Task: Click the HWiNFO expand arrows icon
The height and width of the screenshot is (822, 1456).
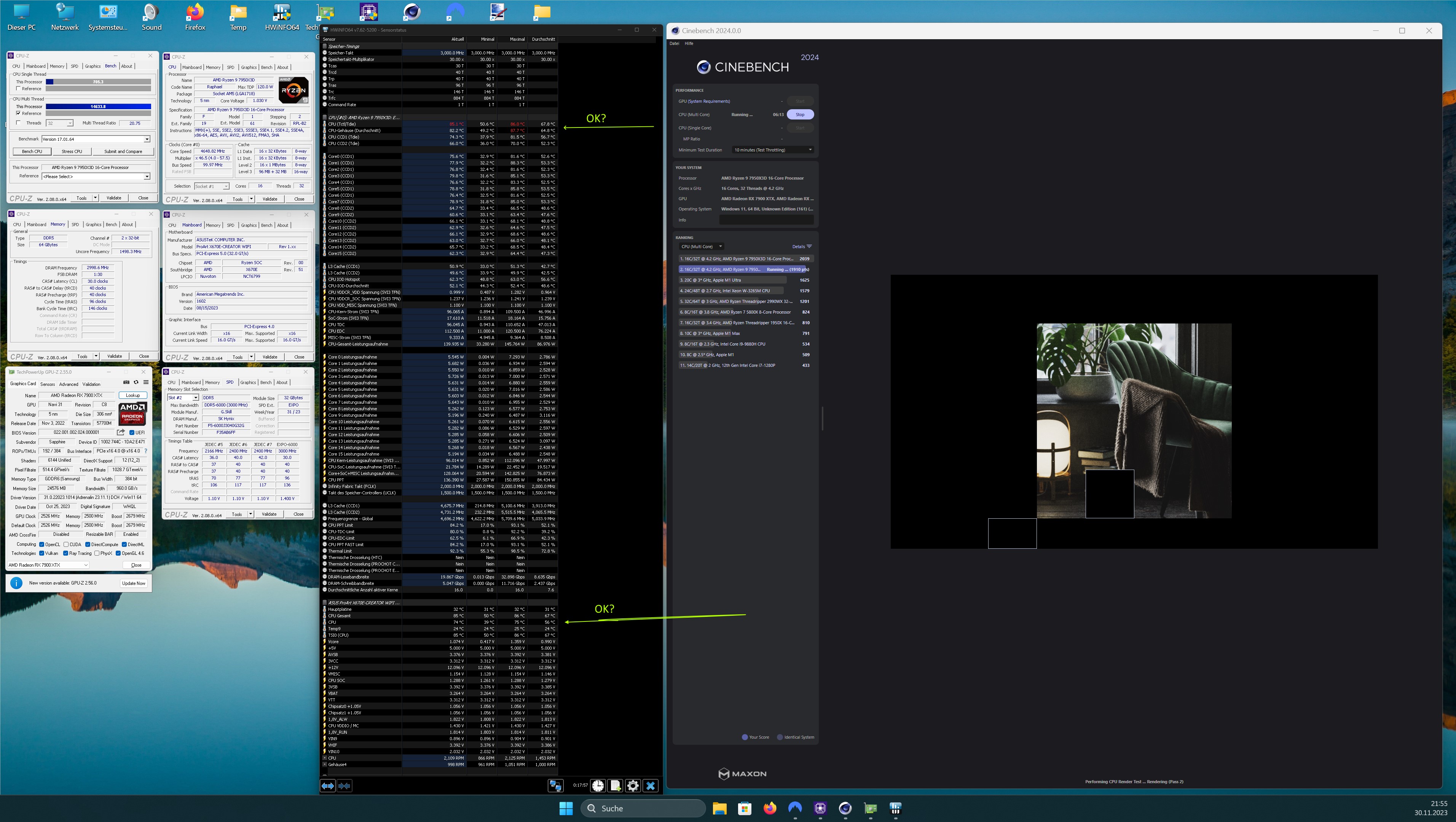Action: click(328, 786)
